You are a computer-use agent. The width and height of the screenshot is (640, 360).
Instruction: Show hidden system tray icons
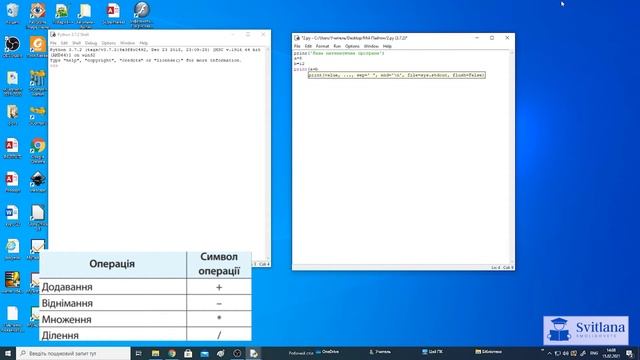[549, 353]
